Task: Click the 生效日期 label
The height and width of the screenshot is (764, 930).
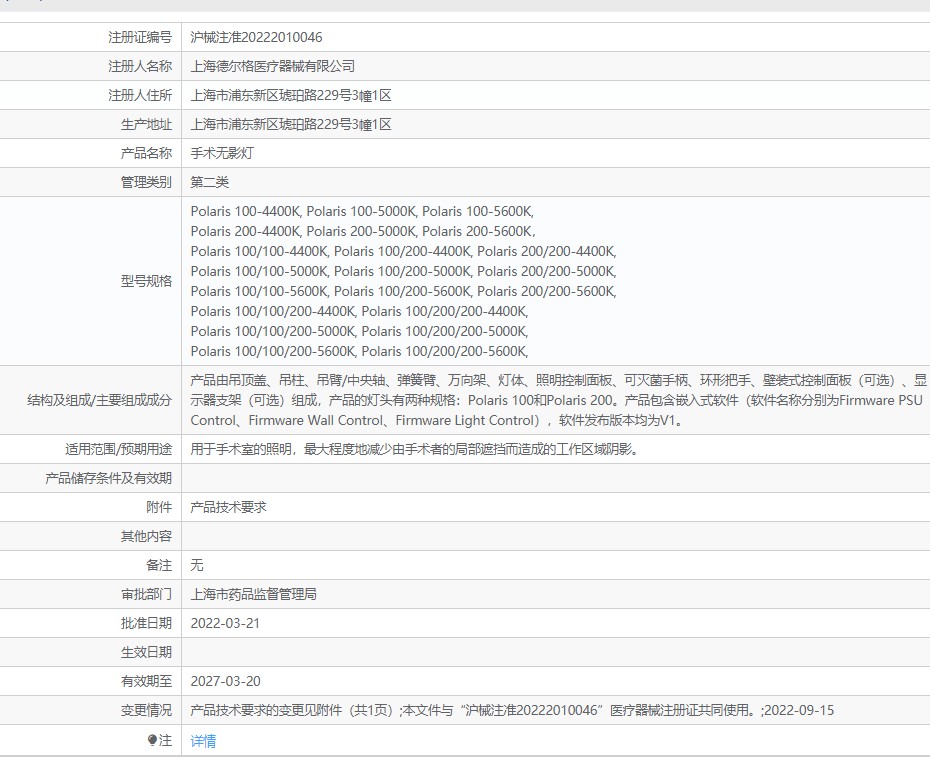Action: (x=146, y=652)
